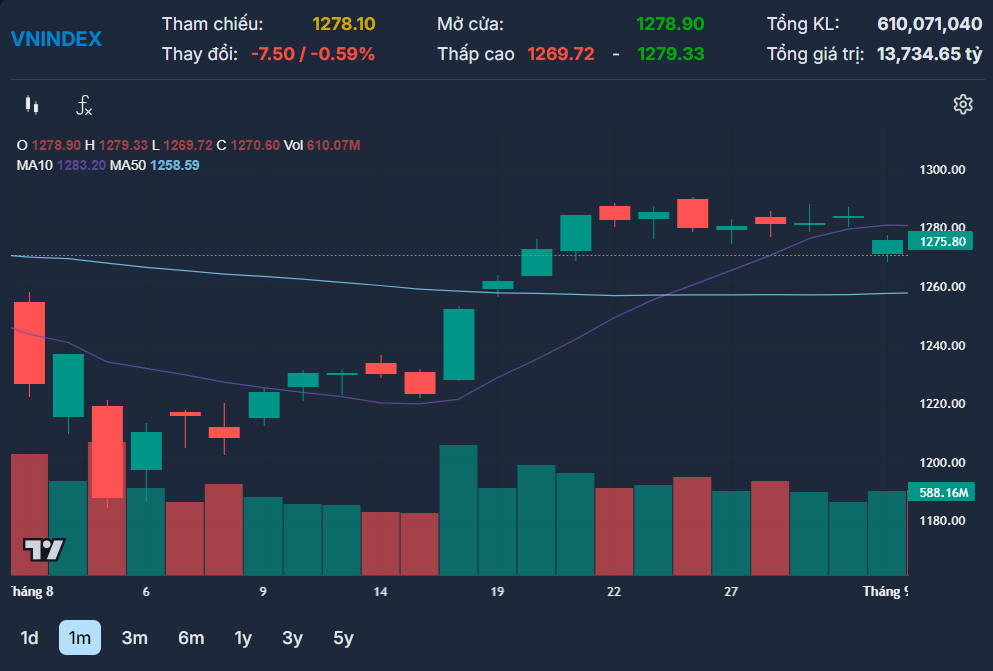
Task: Switch to the 5y time range
Action: point(343,637)
